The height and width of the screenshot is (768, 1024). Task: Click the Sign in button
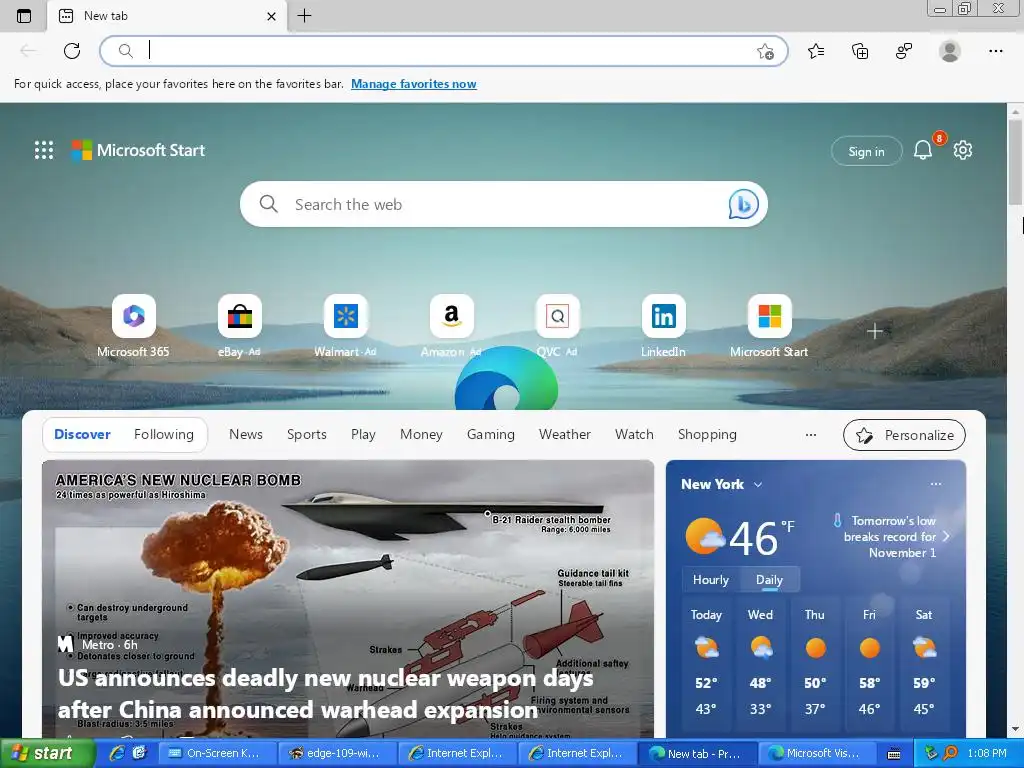[x=867, y=152]
